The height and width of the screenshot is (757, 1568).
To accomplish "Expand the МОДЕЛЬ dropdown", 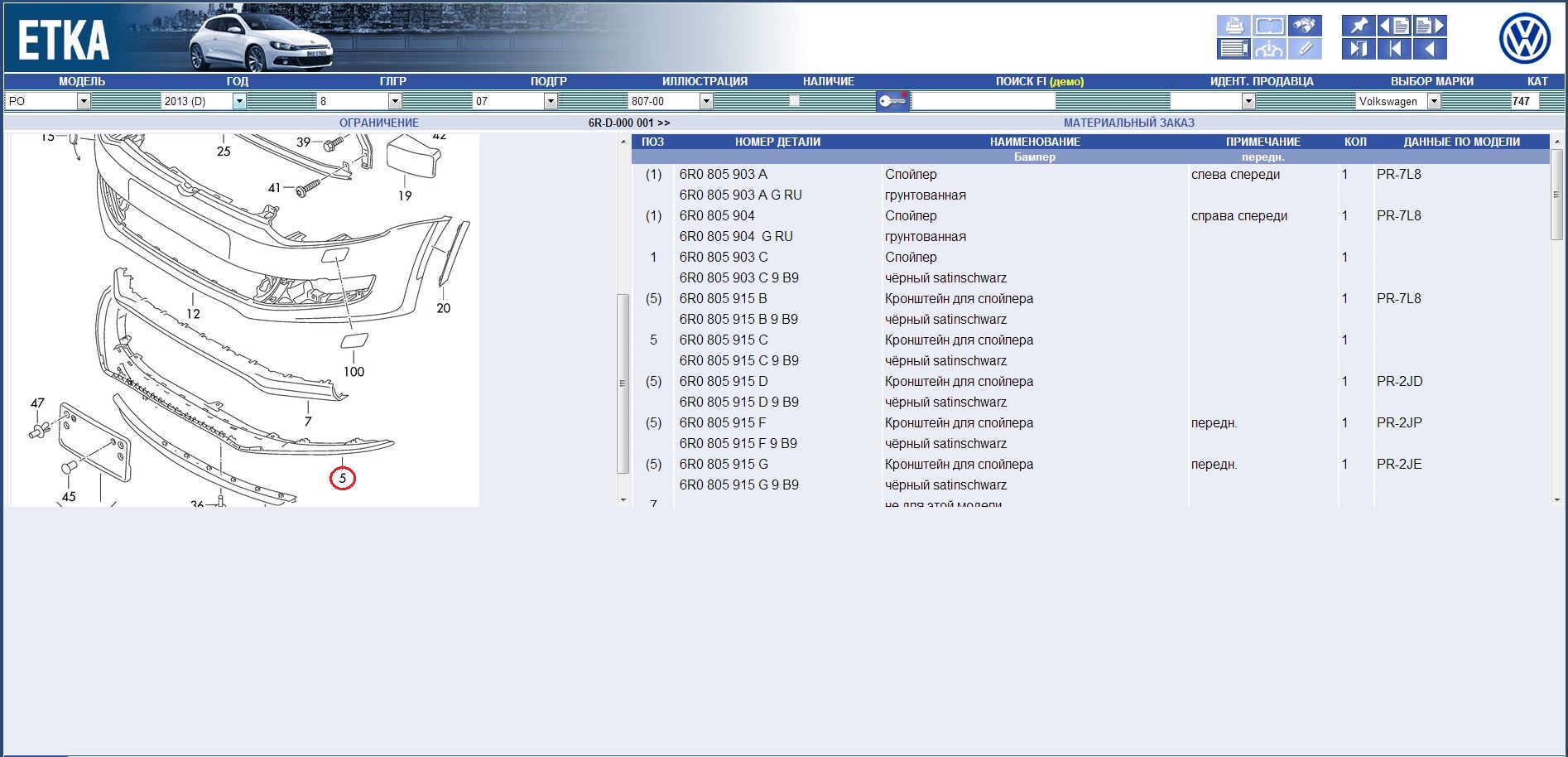I will [x=84, y=101].
